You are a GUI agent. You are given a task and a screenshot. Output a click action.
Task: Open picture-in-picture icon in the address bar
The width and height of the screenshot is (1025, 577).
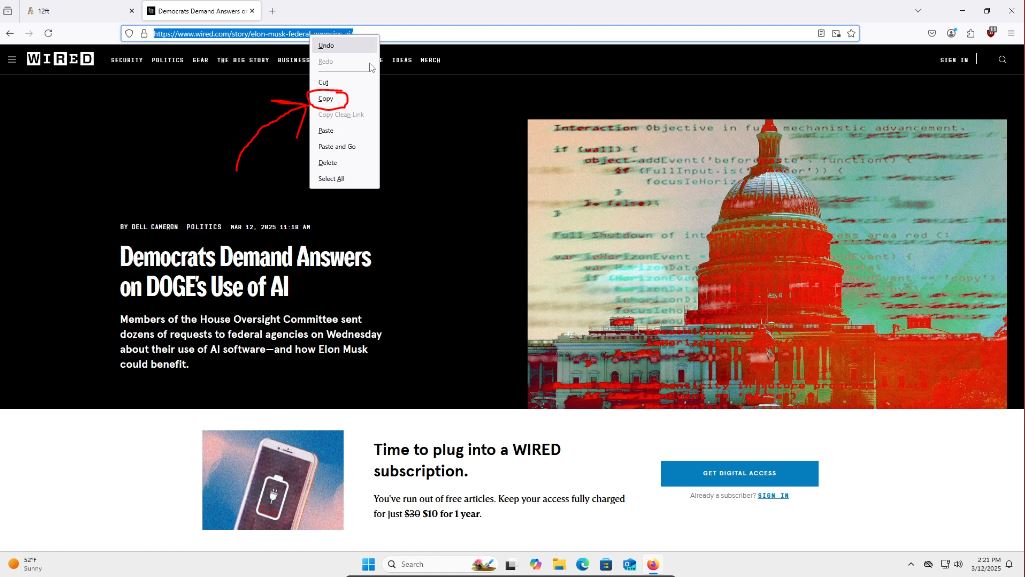836,33
